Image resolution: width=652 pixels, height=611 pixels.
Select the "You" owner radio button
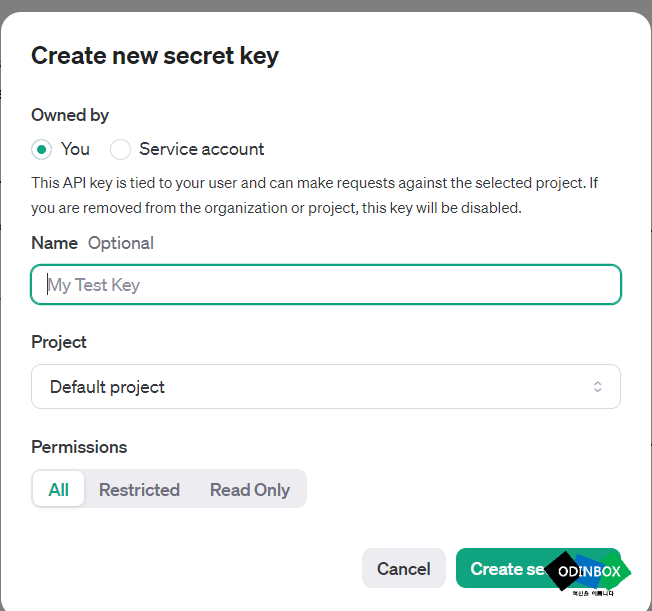click(x=42, y=149)
